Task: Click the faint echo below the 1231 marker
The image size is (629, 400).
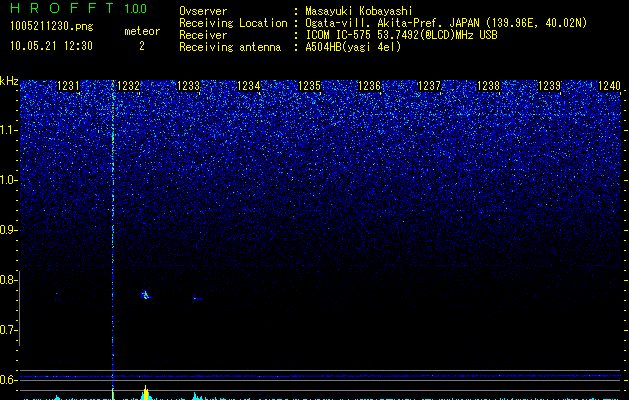Action: click(x=57, y=296)
